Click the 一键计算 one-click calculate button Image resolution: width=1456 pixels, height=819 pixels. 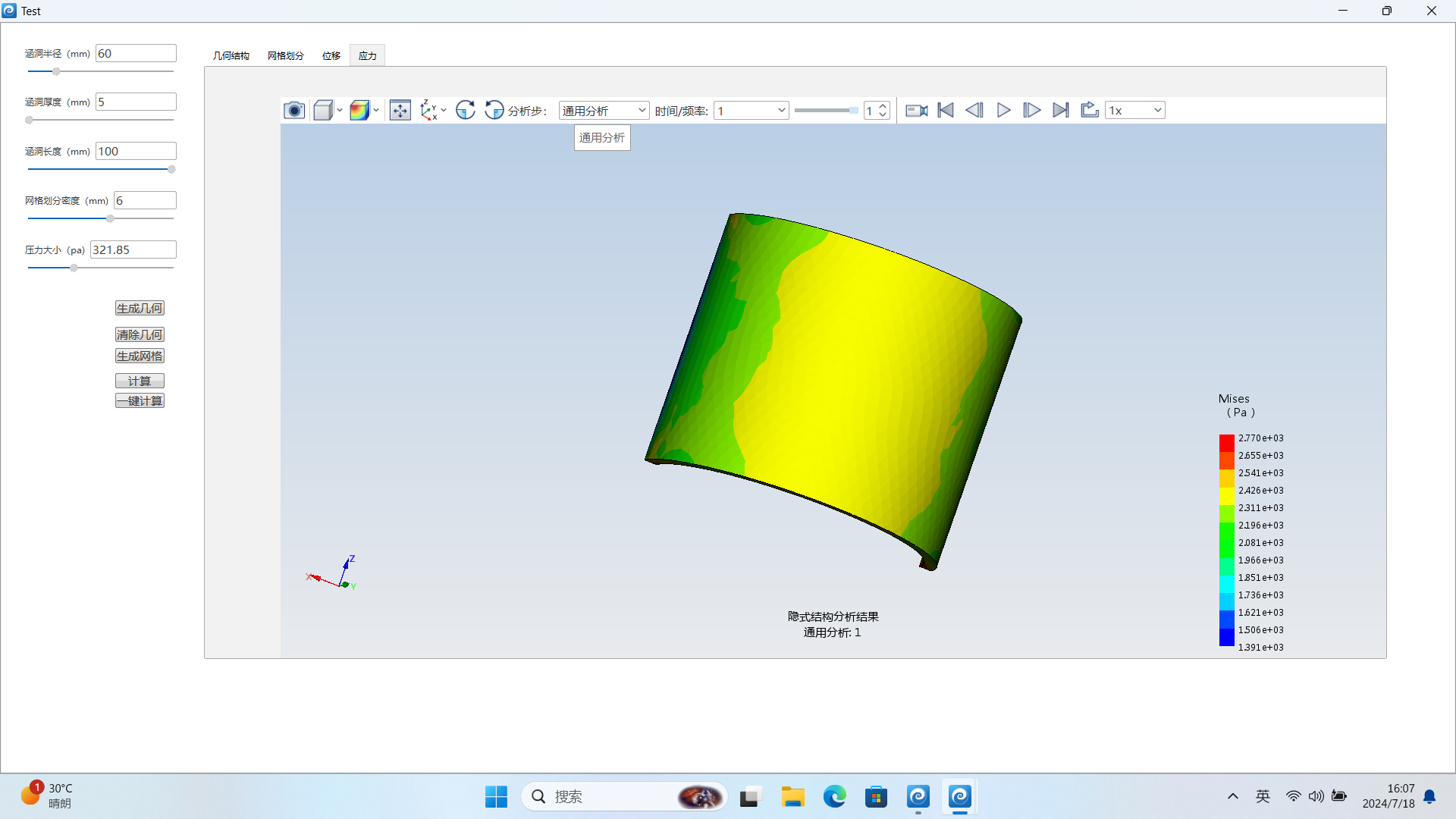click(x=139, y=400)
